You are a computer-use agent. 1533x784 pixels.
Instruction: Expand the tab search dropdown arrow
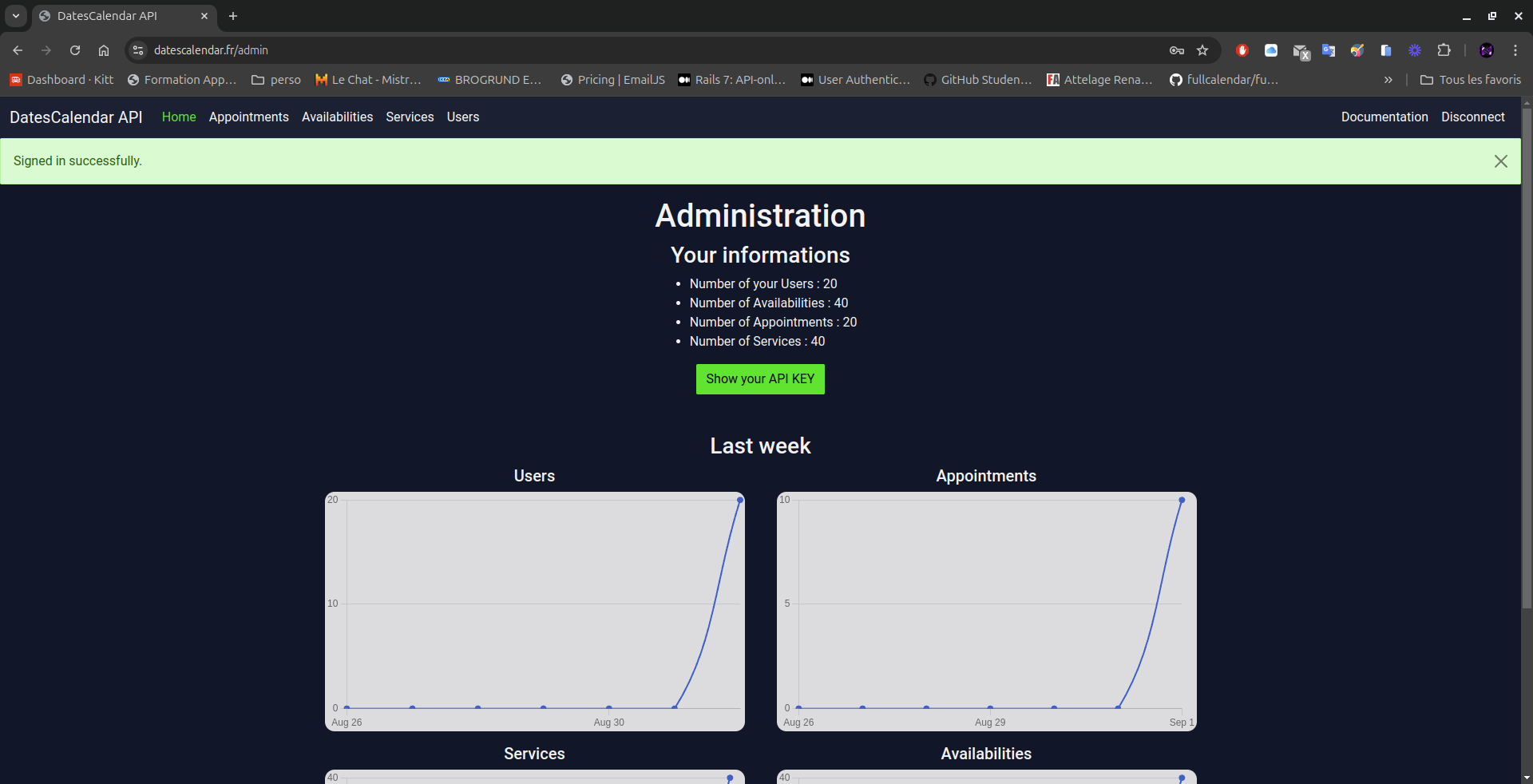(16, 16)
